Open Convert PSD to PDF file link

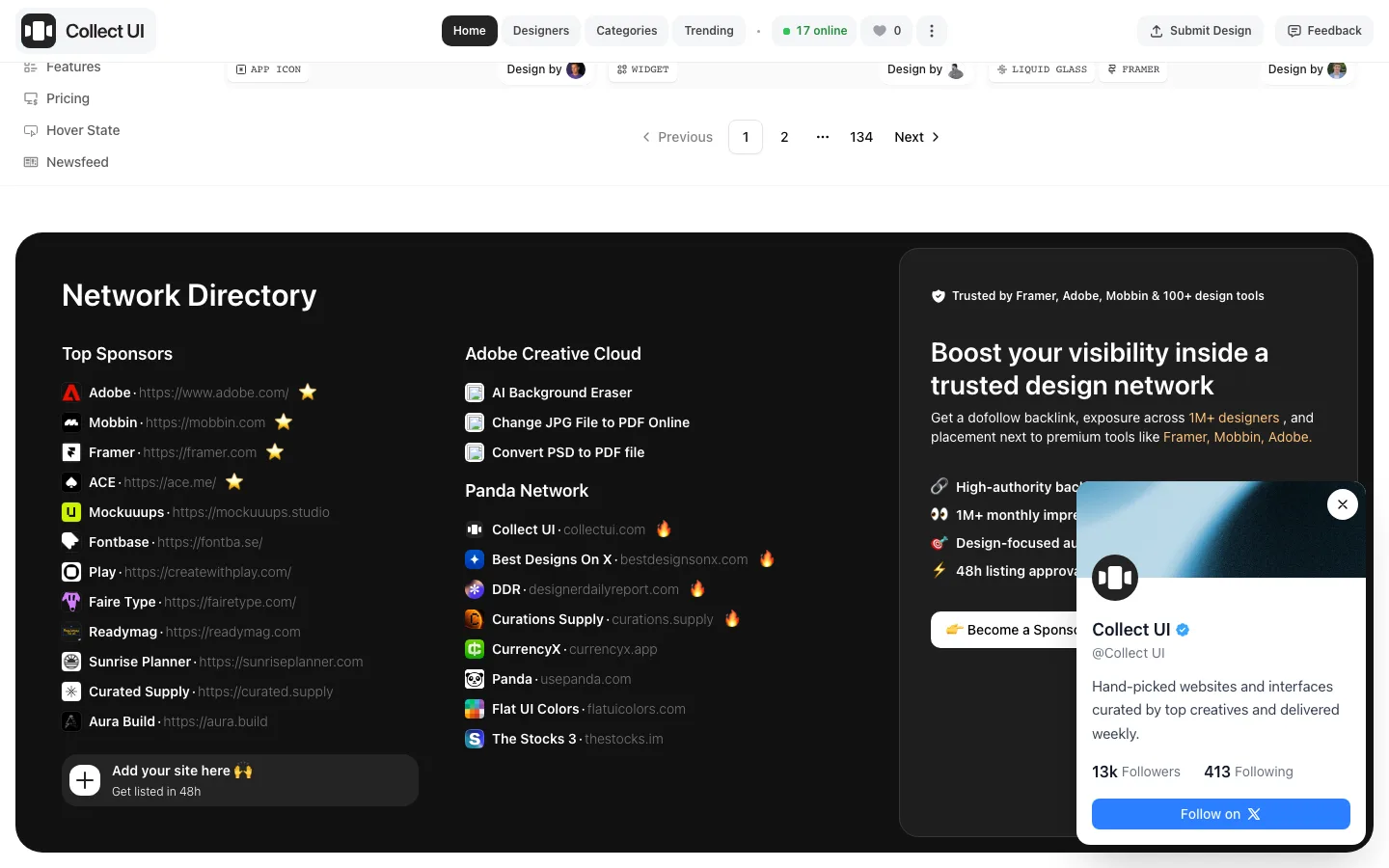coord(555,452)
